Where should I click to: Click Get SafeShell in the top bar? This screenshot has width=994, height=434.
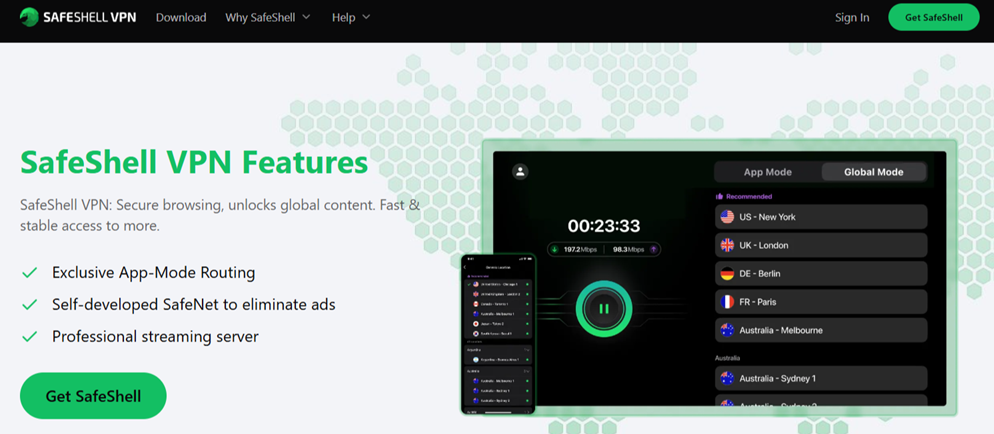click(x=934, y=17)
